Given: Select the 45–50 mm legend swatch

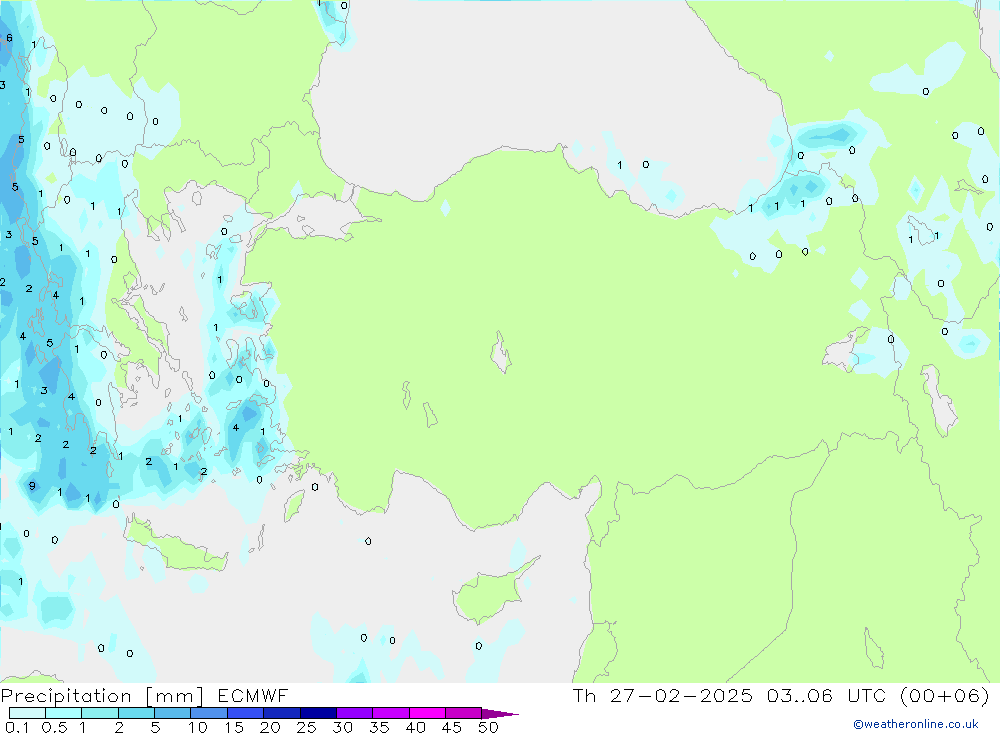Looking at the screenshot, I should point(464,713).
